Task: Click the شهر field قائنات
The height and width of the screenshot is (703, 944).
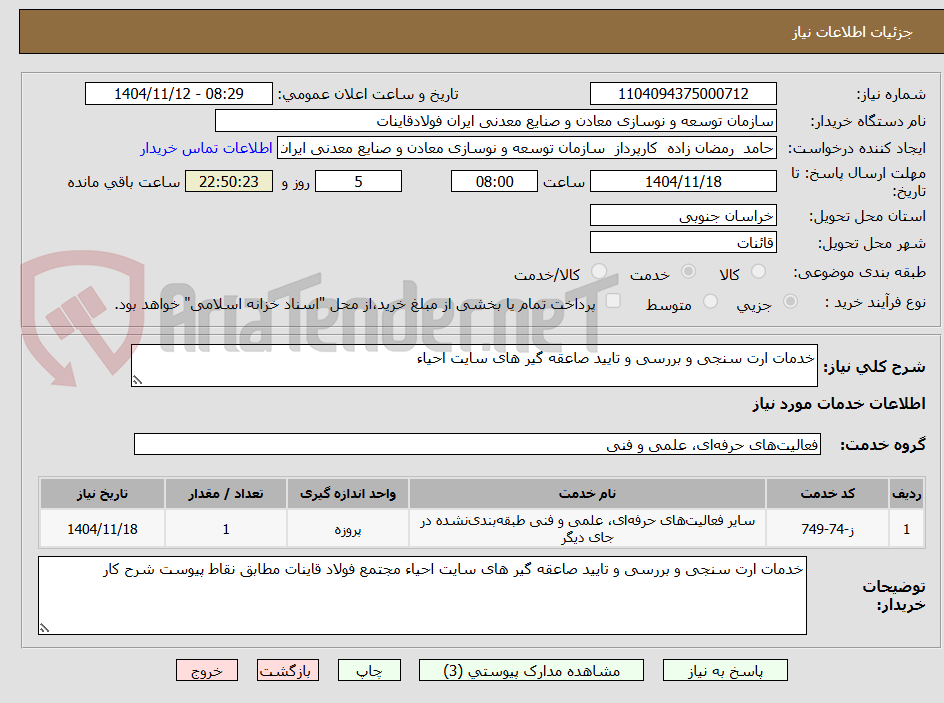Action: pos(683,243)
